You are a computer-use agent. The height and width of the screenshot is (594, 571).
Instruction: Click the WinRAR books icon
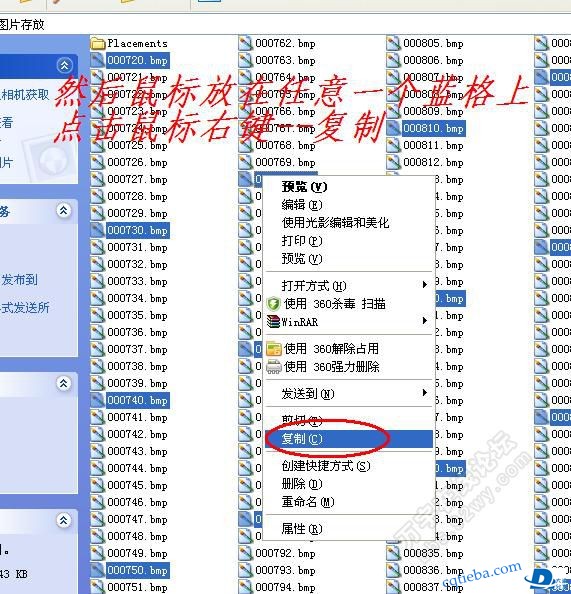[x=273, y=322]
